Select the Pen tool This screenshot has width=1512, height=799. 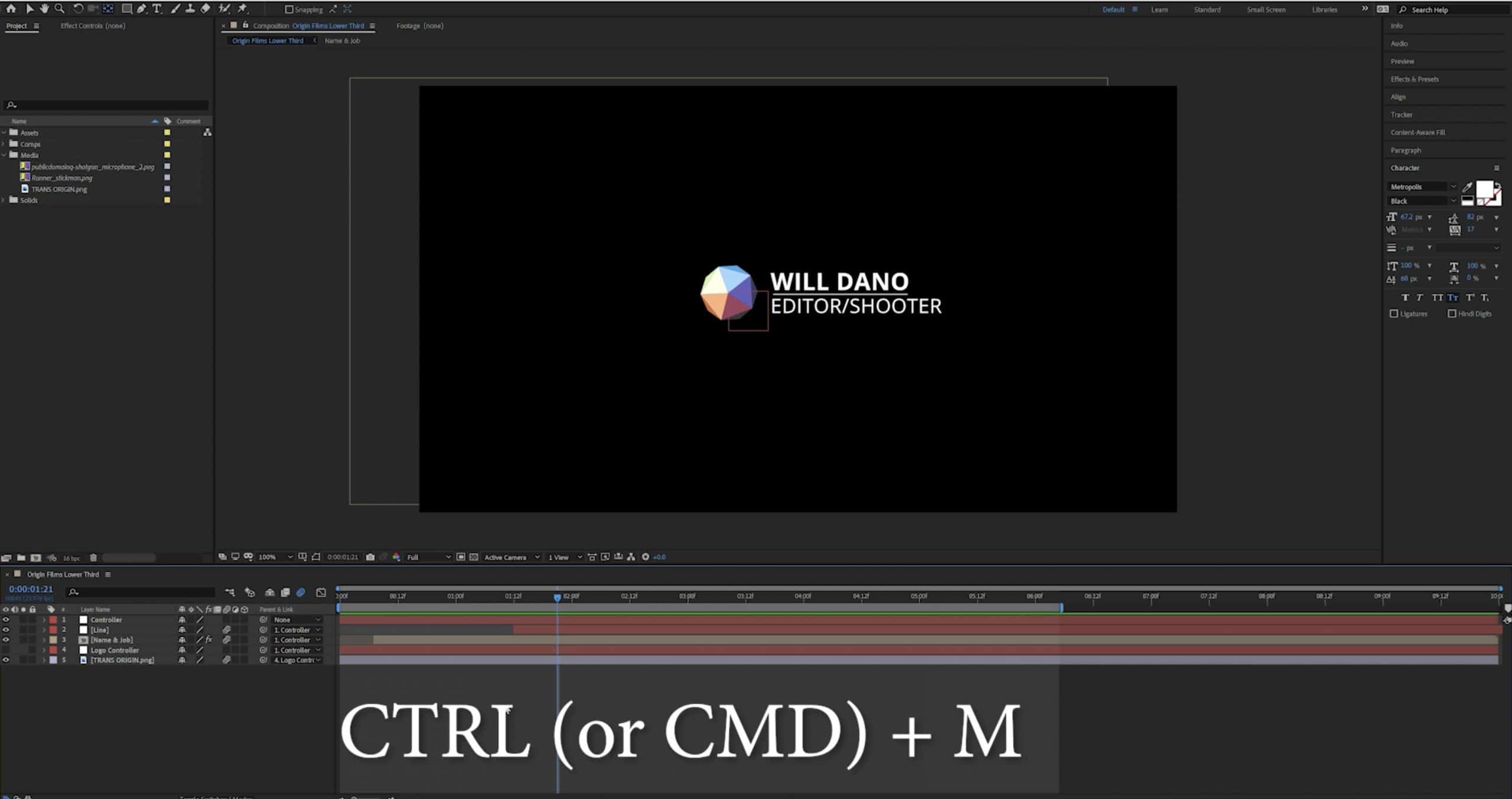(x=142, y=9)
